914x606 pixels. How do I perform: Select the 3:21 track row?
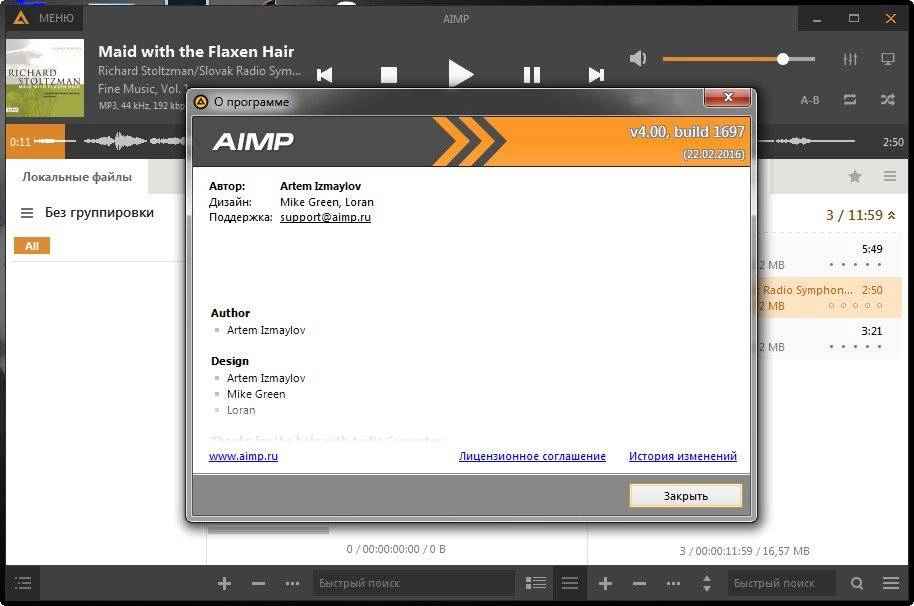click(829, 339)
